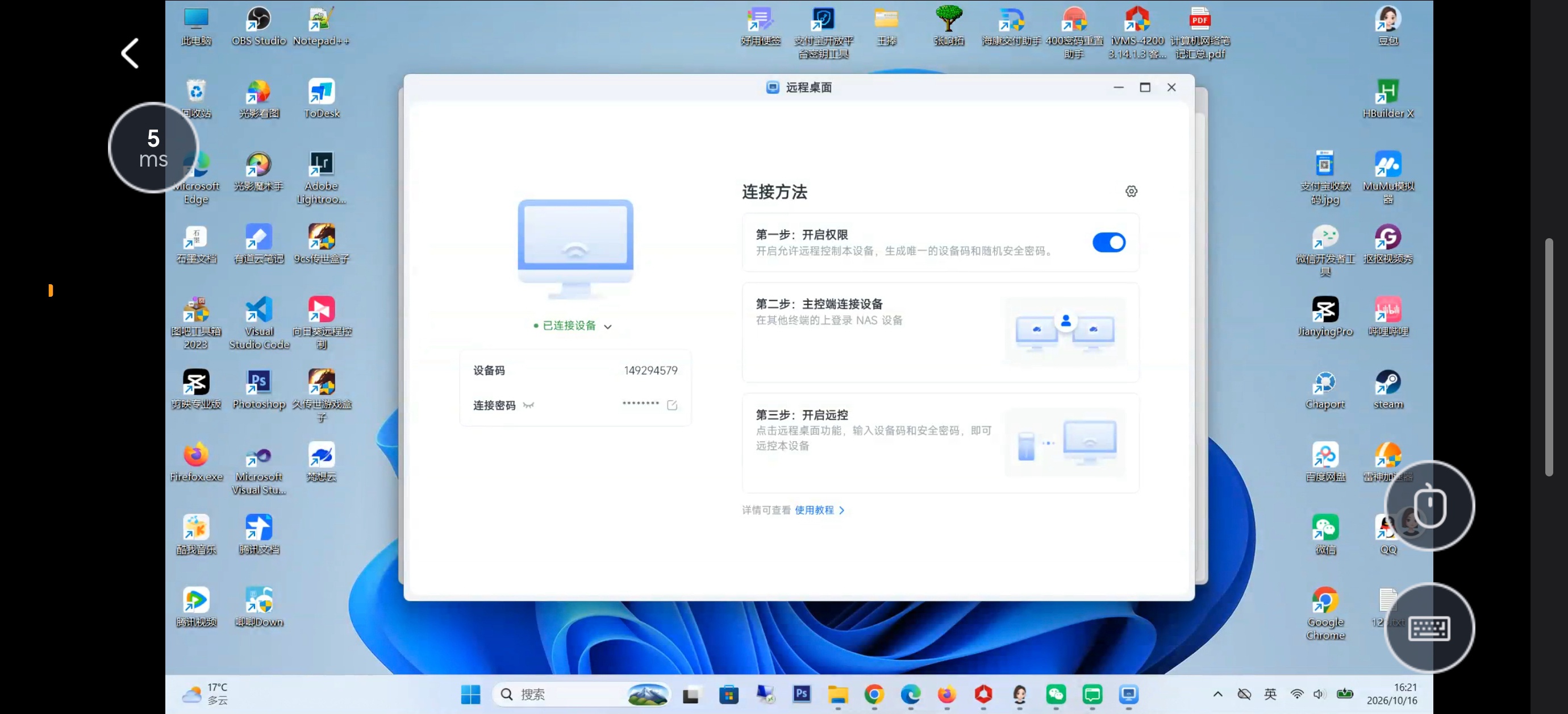Open OBS Studio desktop icon

(258, 27)
